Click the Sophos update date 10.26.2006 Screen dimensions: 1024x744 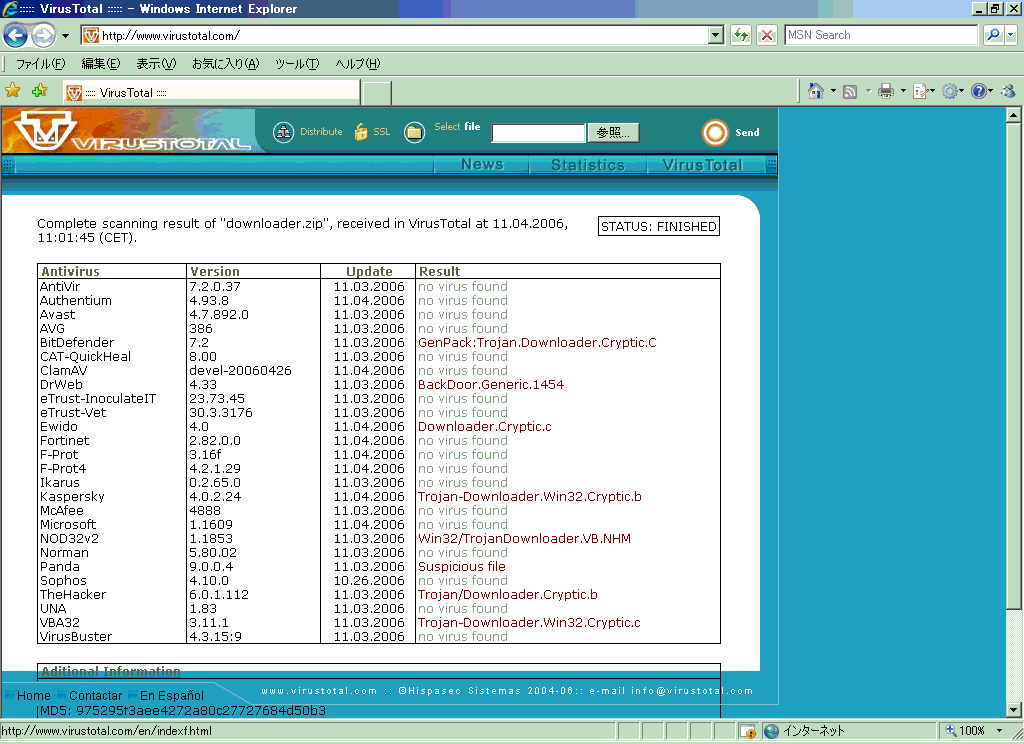pyautogui.click(x=369, y=580)
